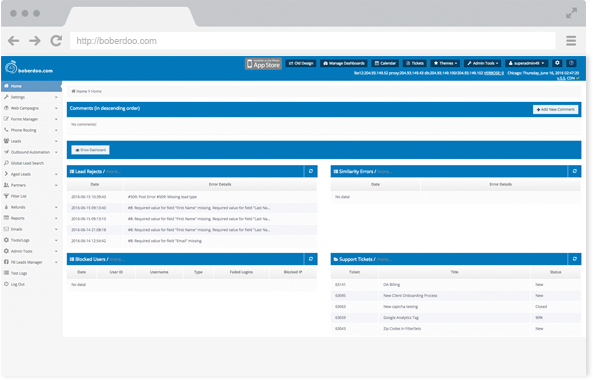593x380 pixels.
Task: Click Support Tickets folder icon
Action: 335,259
